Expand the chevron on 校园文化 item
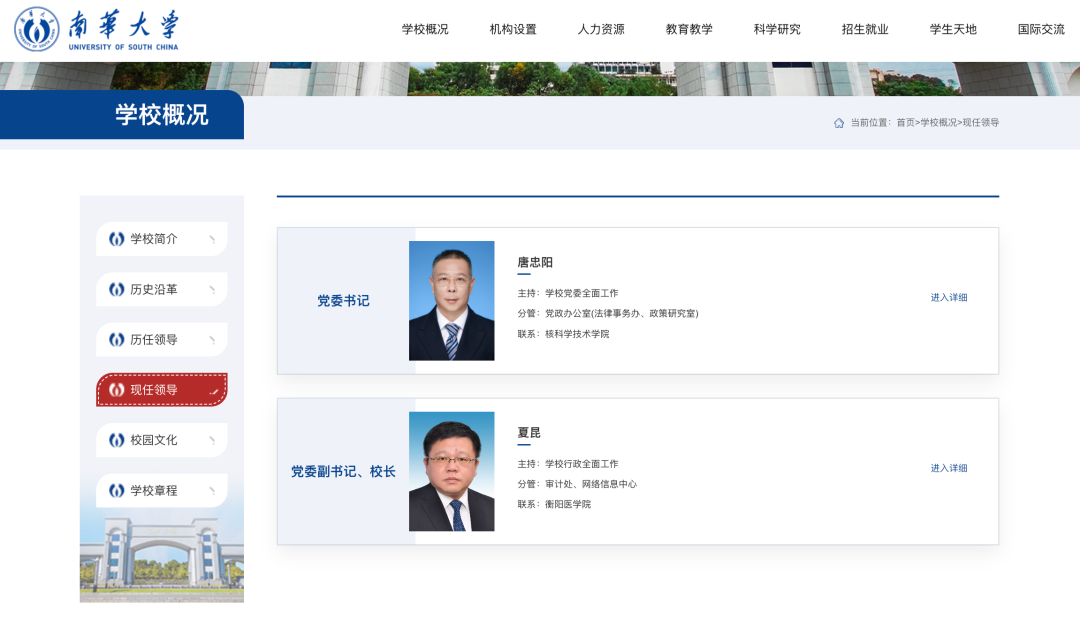The height and width of the screenshot is (619, 1080). click(x=210, y=440)
